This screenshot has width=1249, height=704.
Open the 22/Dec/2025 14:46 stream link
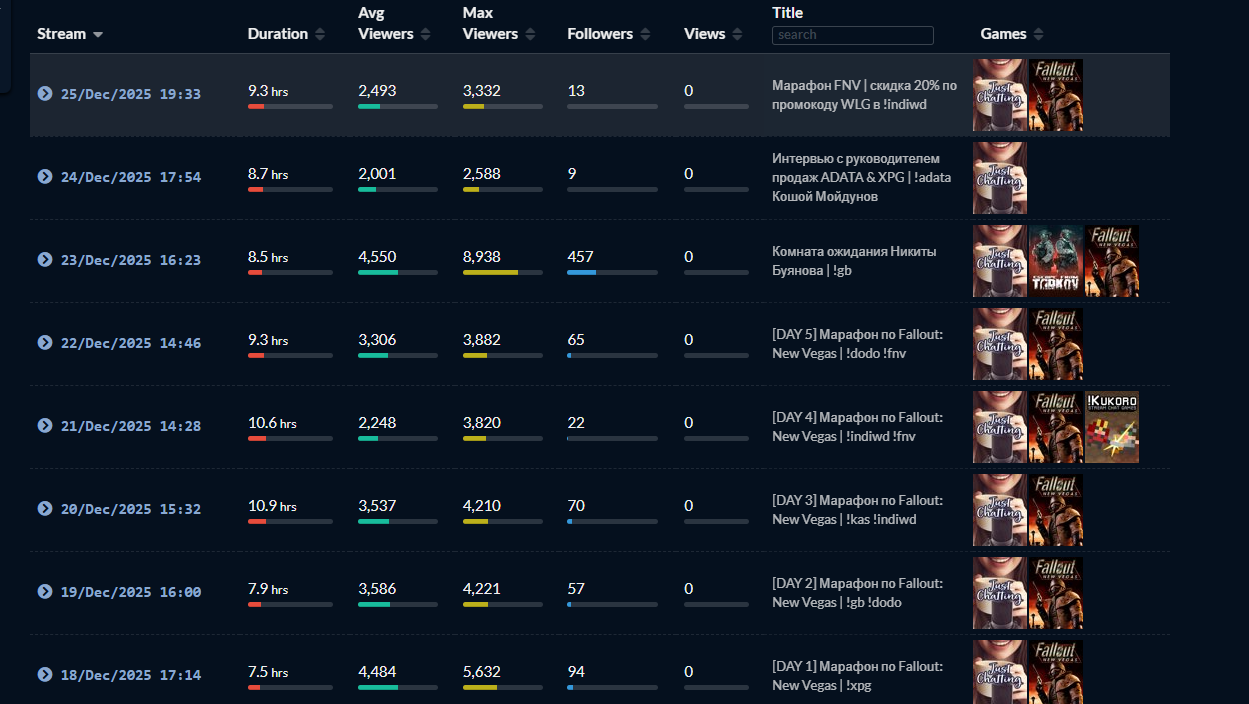(131, 343)
